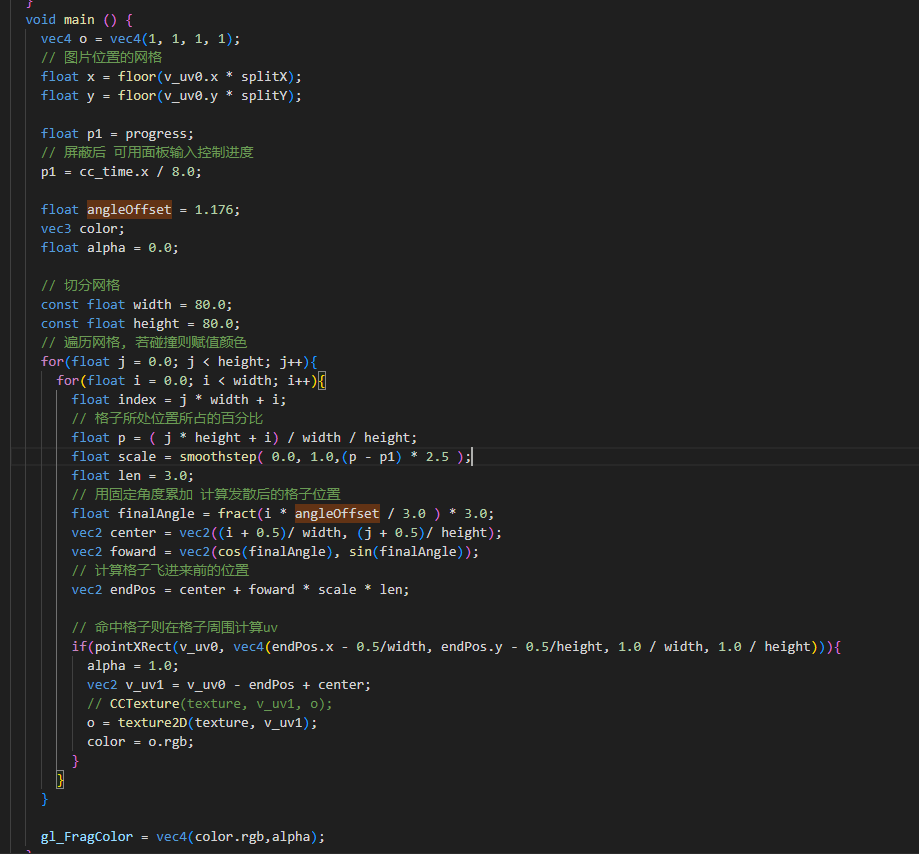Viewport: 919px width, 854px height.
Task: Click the line 'float p = ( j * height + i) / width / height;'
Action: [244, 438]
